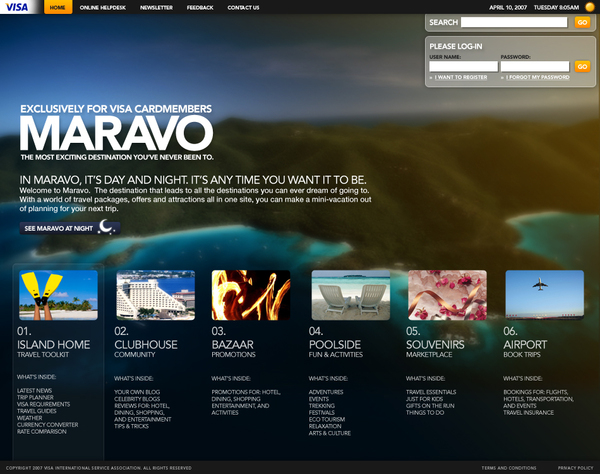600x474 pixels.
Task: Click 'Travel Essentials' under Souvenirs
Action: pos(431,392)
